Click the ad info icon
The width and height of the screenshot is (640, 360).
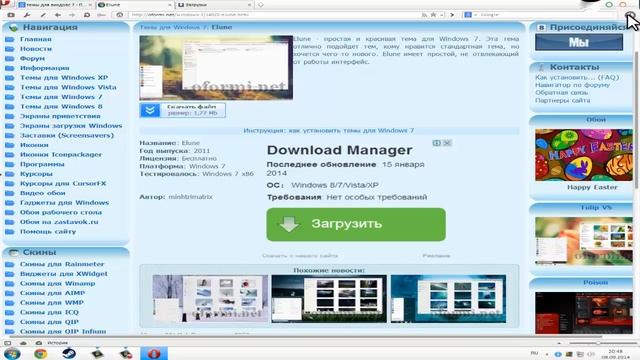point(436,143)
